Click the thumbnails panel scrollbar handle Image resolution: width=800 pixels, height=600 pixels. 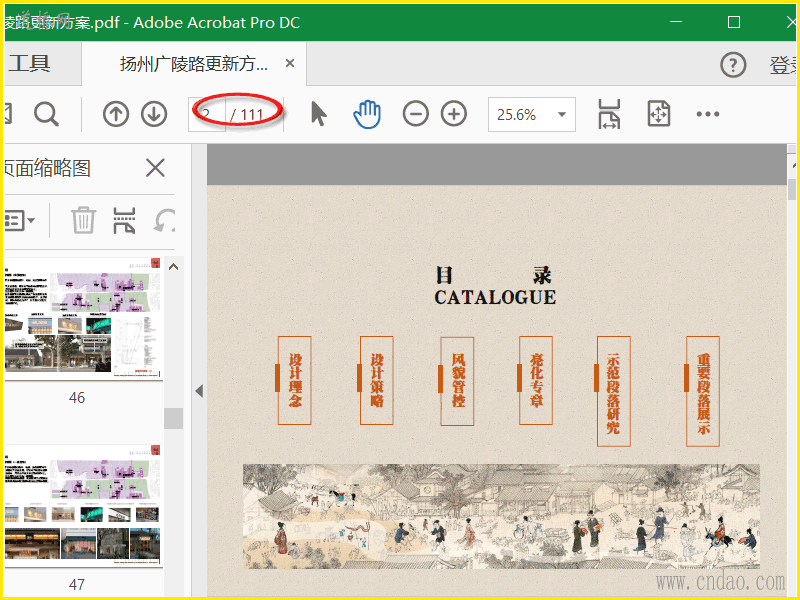point(173,418)
